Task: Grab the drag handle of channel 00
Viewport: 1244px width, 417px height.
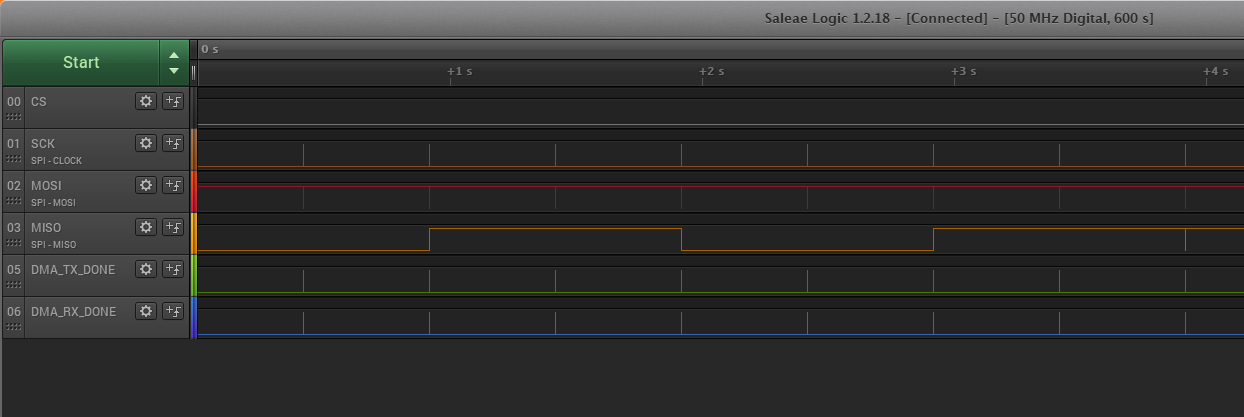Action: [14, 117]
